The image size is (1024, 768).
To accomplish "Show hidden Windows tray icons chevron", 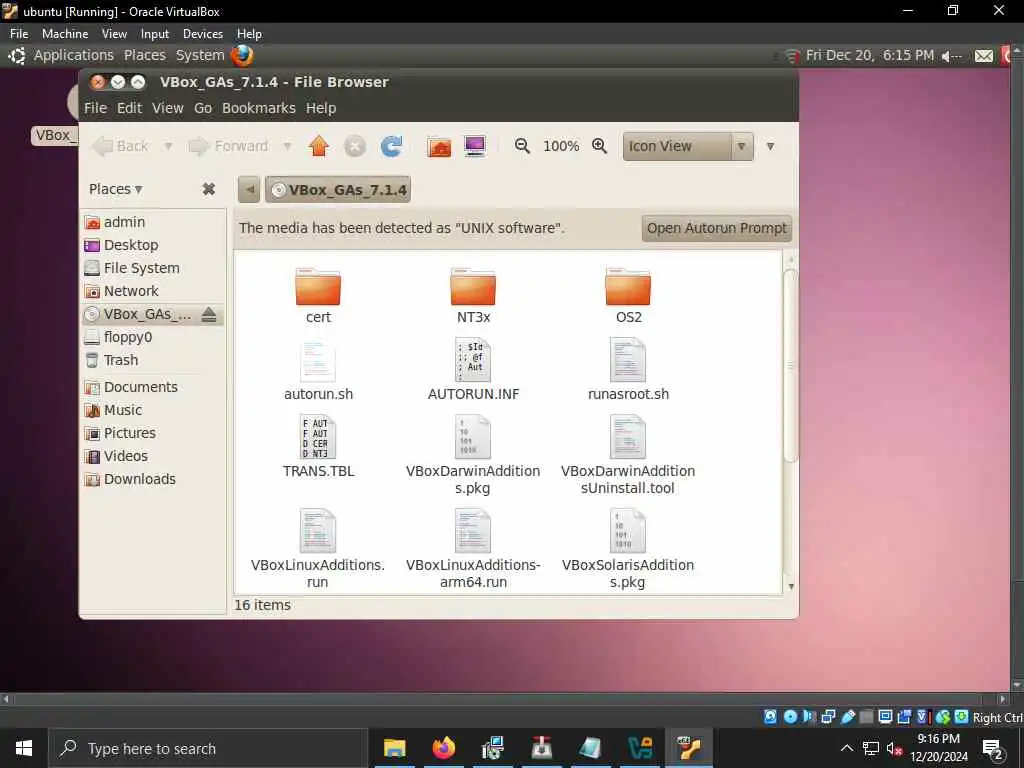I will (x=846, y=748).
